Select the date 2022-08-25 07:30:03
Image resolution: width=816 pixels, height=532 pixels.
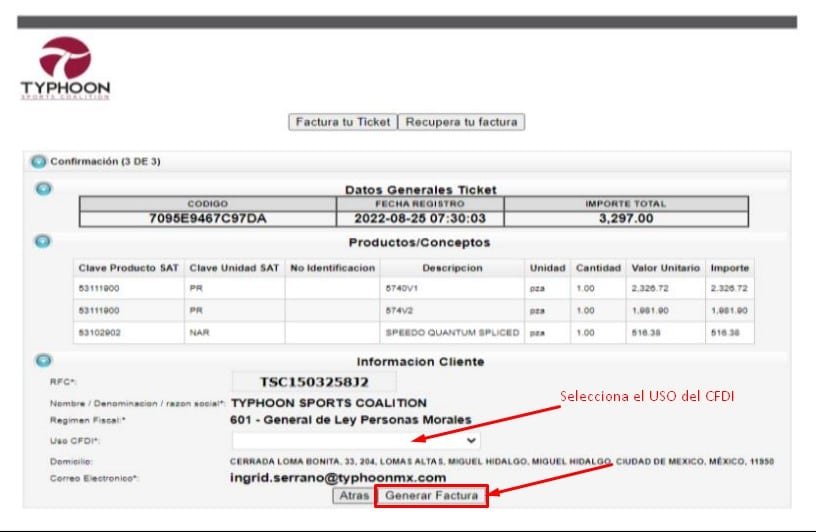tap(420, 219)
